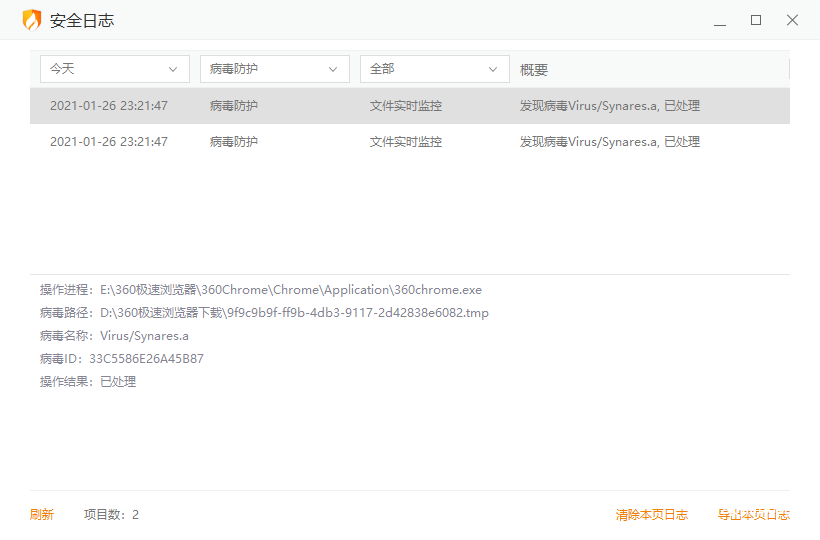Click the 操作进程 360chrome.exe path line
The image size is (820, 540).
pos(290,290)
